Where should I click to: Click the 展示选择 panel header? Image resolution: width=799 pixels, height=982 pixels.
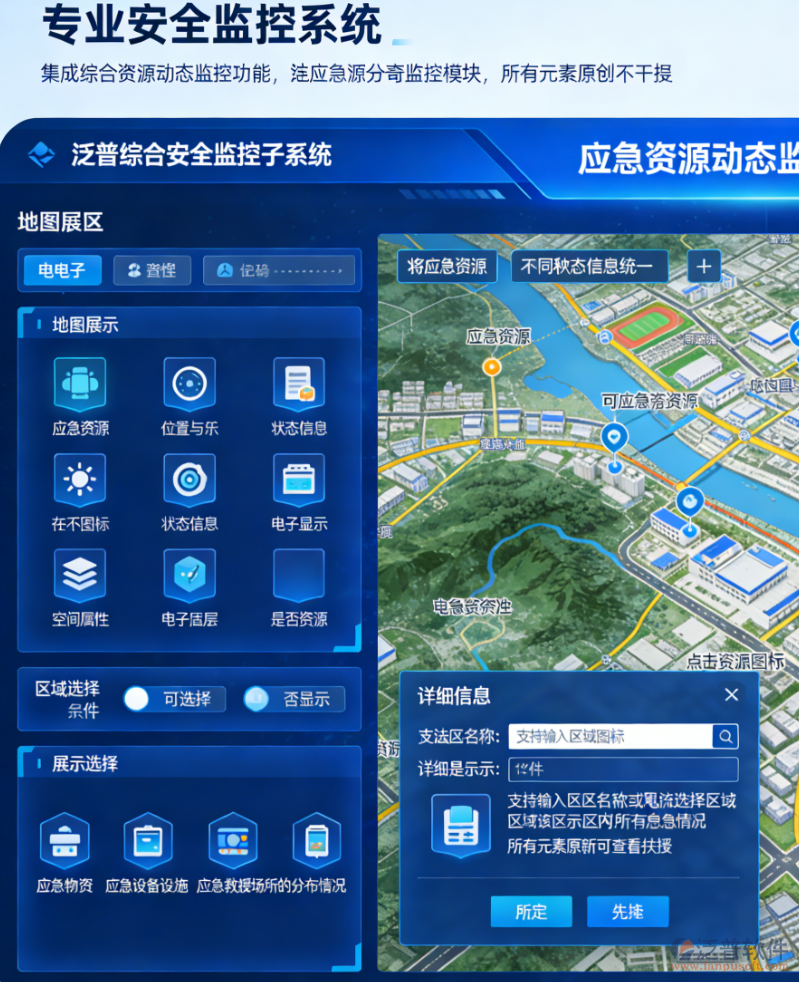190,763
